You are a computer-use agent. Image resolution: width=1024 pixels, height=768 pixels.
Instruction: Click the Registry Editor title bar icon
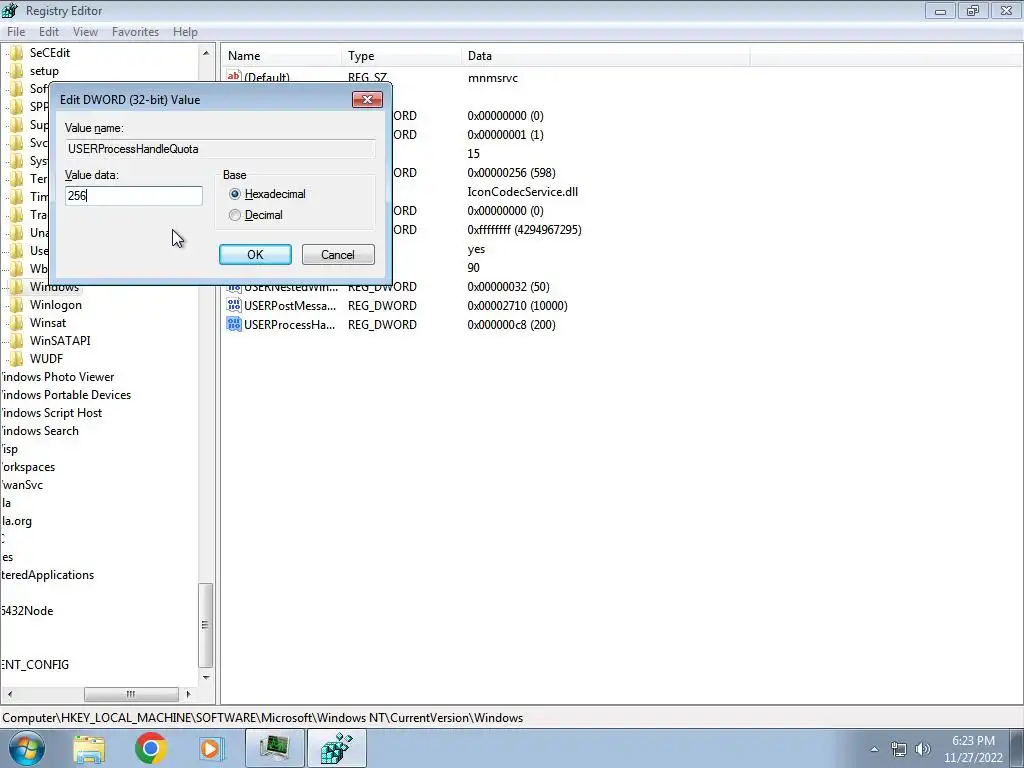coord(10,10)
